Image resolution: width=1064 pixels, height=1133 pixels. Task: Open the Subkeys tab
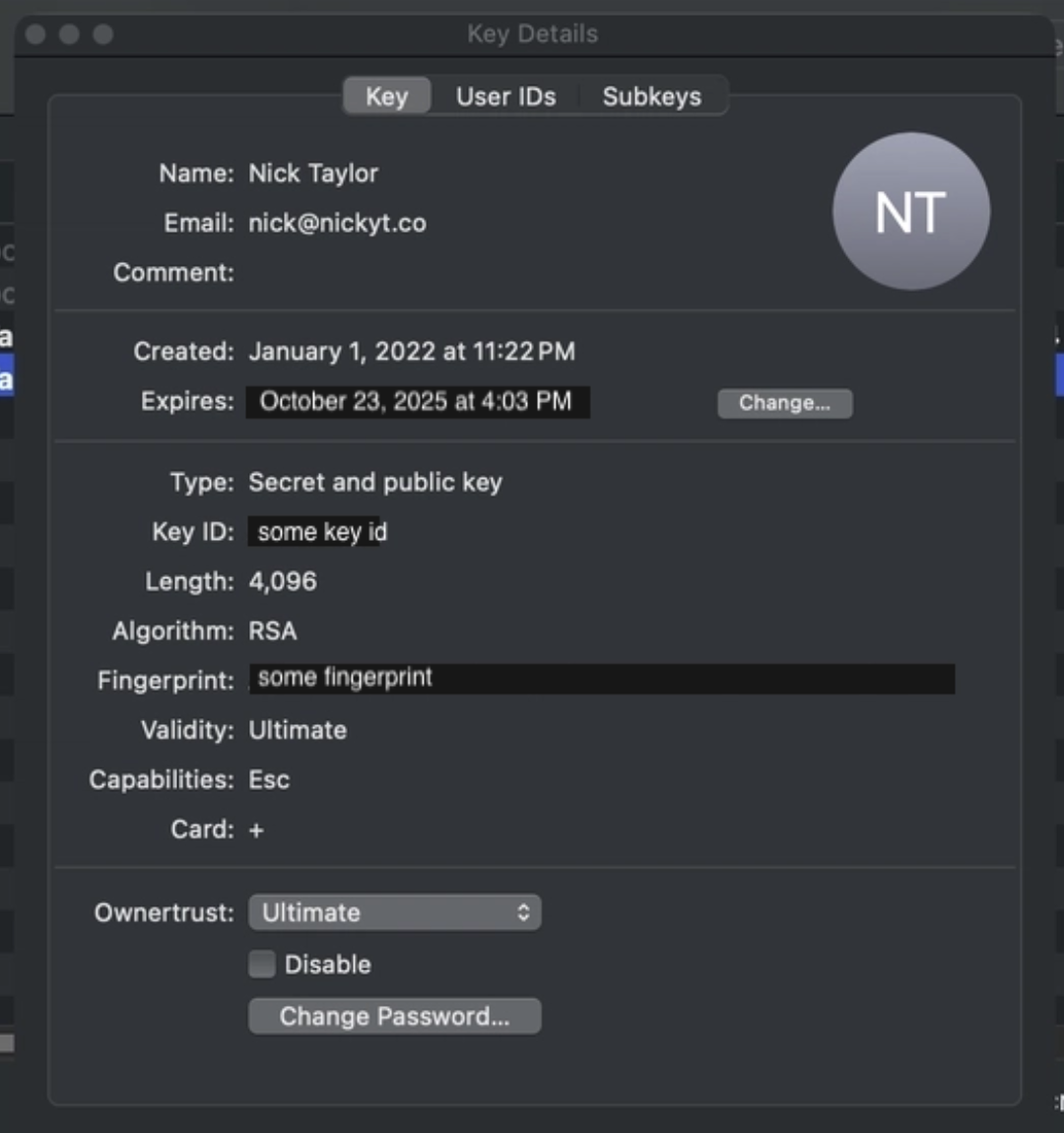point(651,97)
